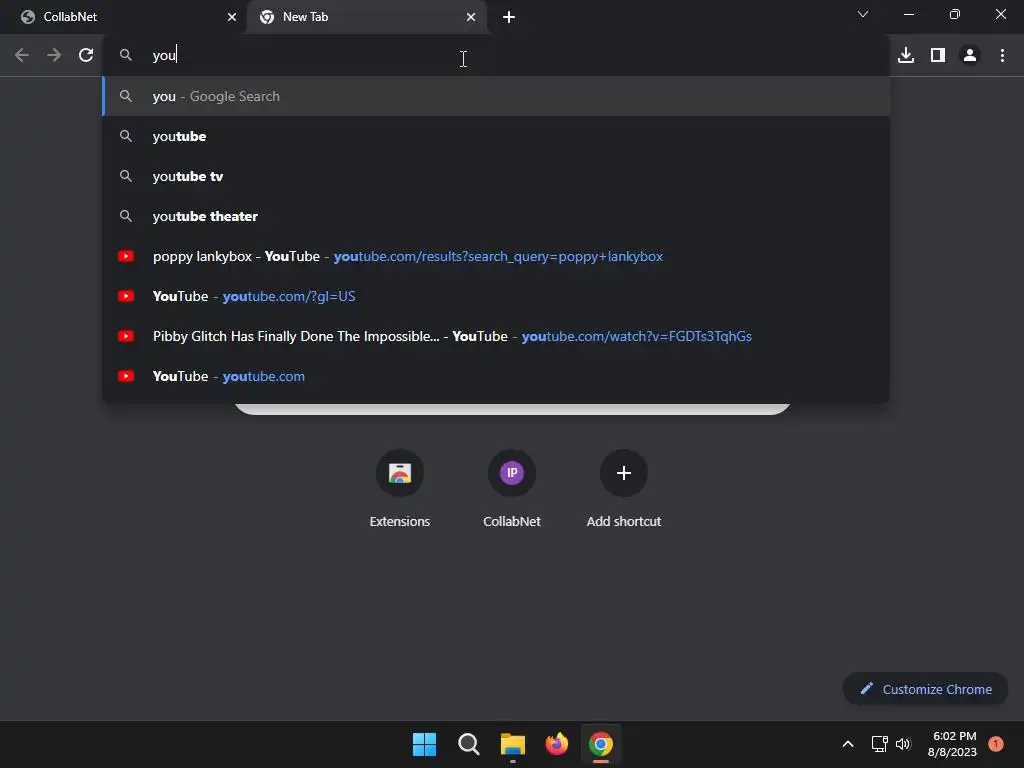
Task: Click the Add shortcut plus tile
Action: (x=624, y=488)
